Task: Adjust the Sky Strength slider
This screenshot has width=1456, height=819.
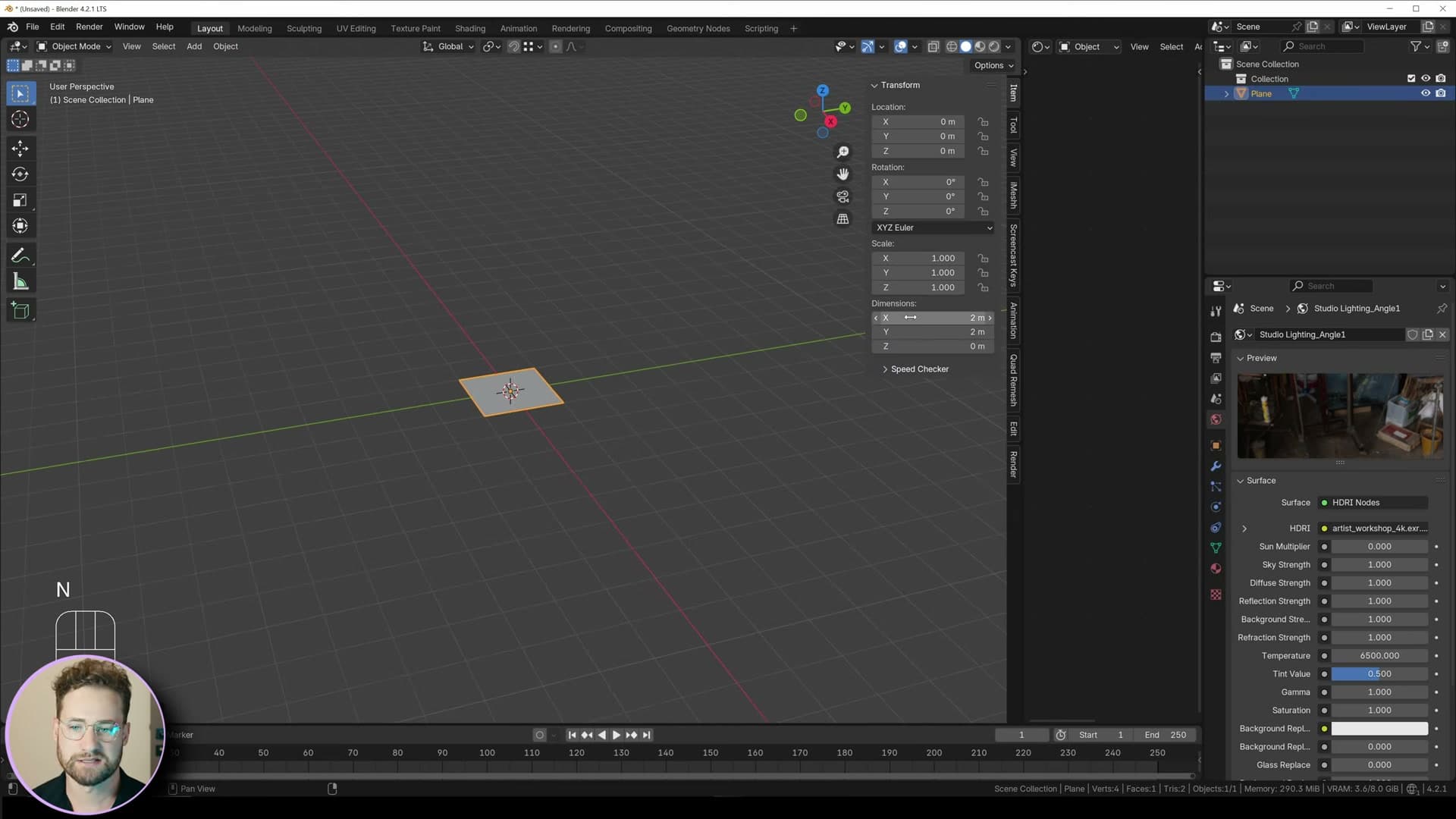Action: pos(1379,565)
